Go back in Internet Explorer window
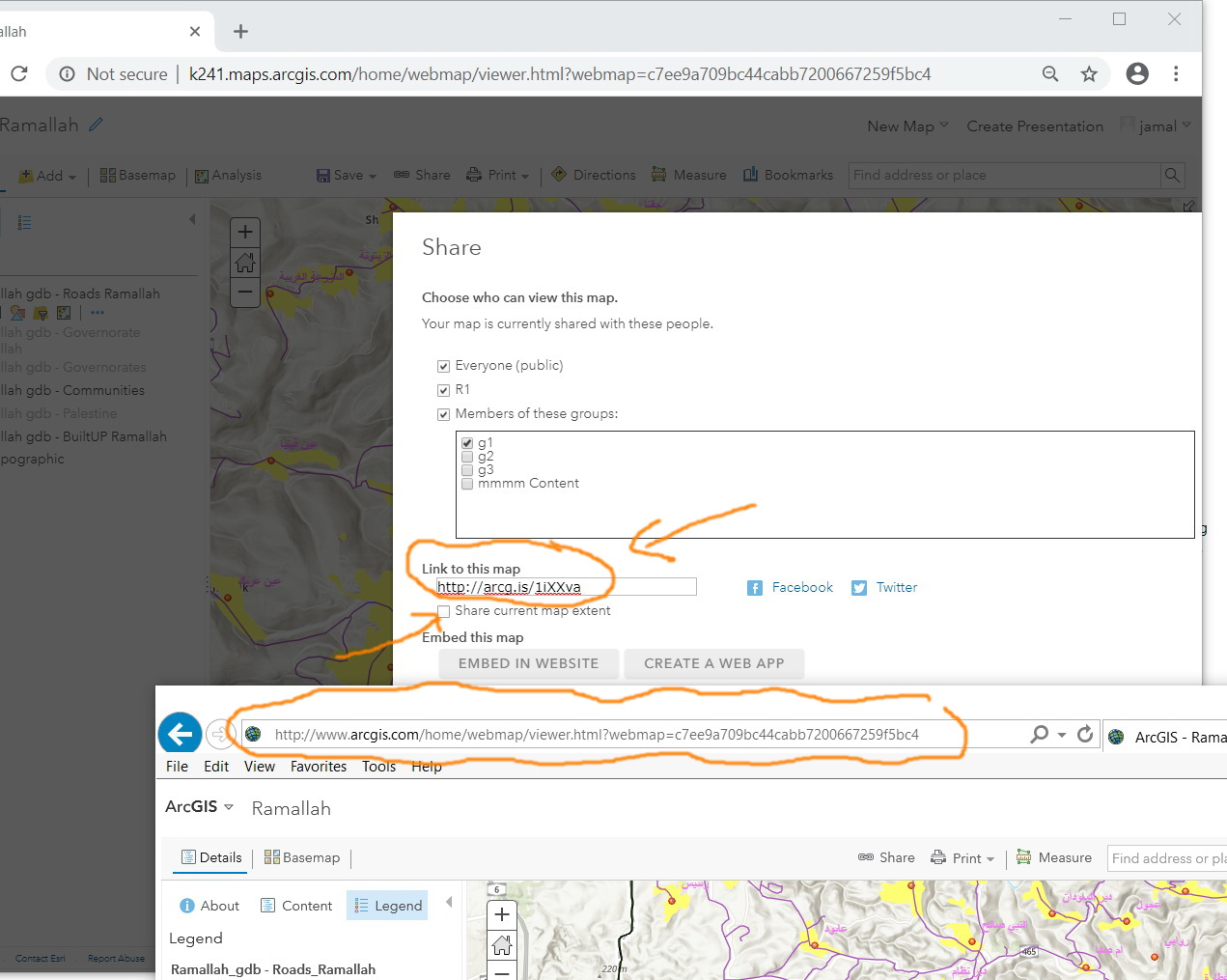The width and height of the screenshot is (1227, 980). coord(180,735)
